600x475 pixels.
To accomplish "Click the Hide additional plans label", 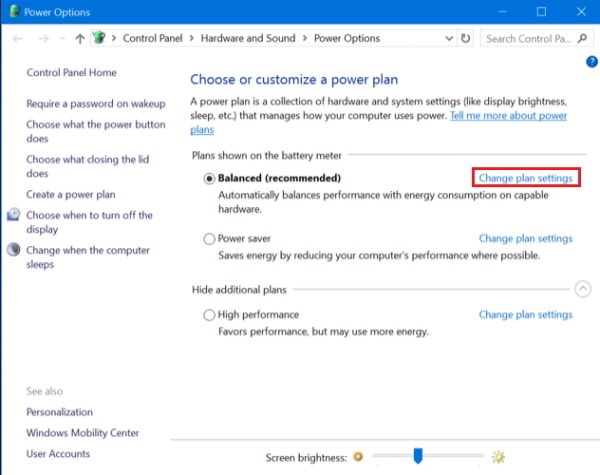I will tap(239, 290).
